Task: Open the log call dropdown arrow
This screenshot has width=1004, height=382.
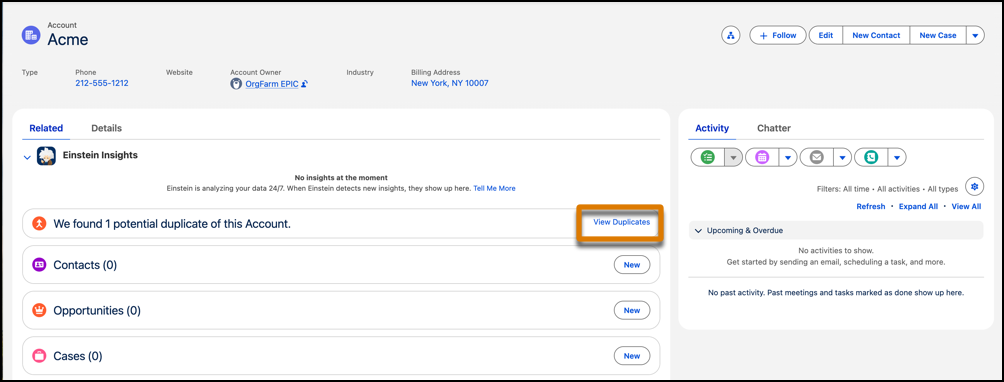Action: [x=896, y=157]
